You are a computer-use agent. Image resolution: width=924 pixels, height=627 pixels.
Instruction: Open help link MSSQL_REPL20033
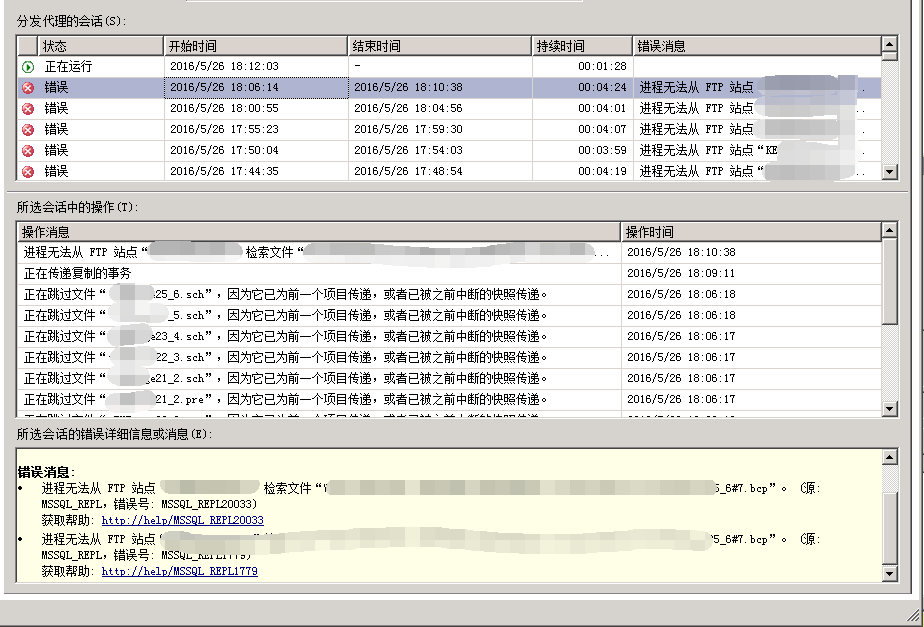[x=183, y=520]
